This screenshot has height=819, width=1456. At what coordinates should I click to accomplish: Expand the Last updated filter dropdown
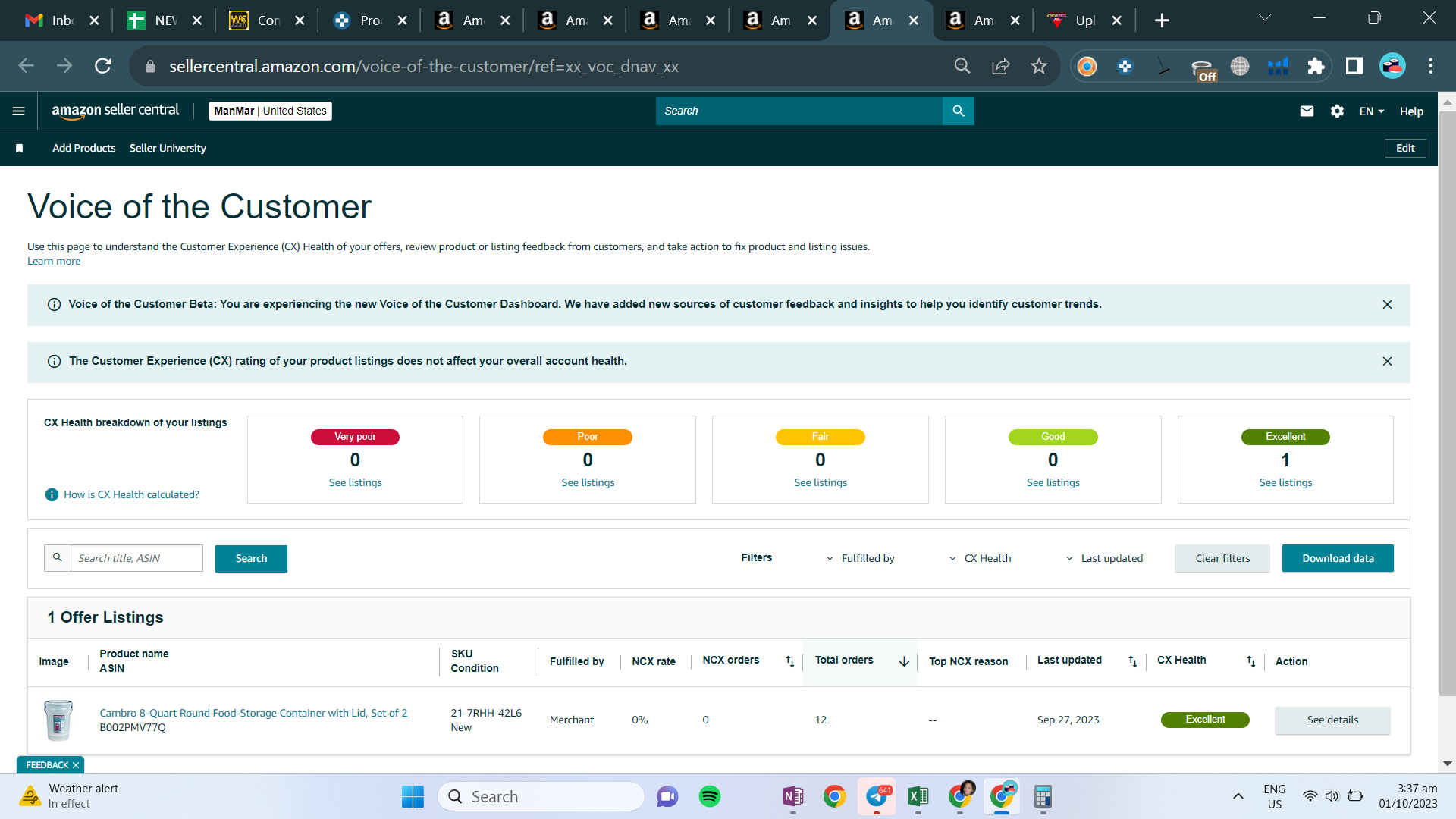pyautogui.click(x=1104, y=559)
